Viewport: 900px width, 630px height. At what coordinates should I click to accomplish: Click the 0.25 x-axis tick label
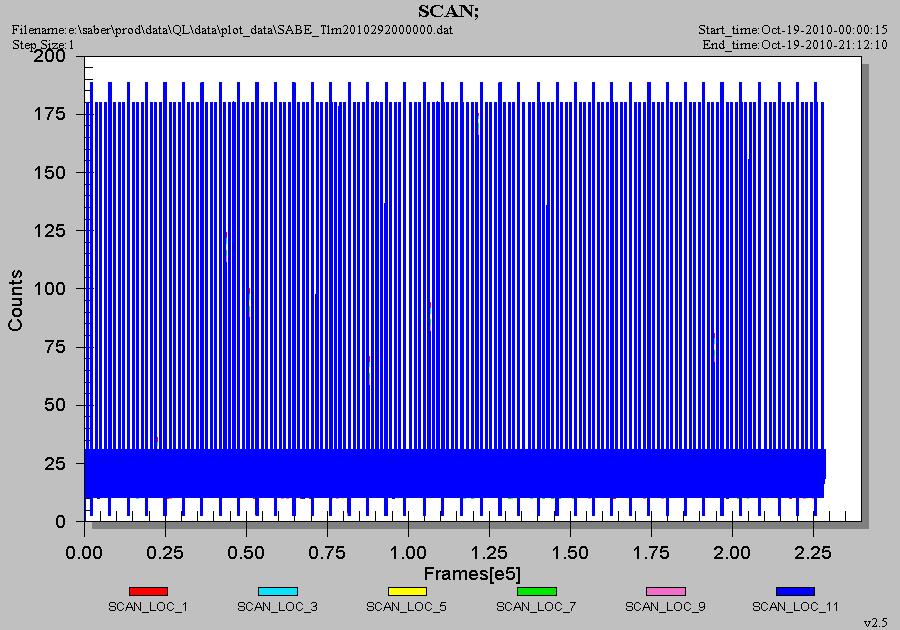click(165, 553)
